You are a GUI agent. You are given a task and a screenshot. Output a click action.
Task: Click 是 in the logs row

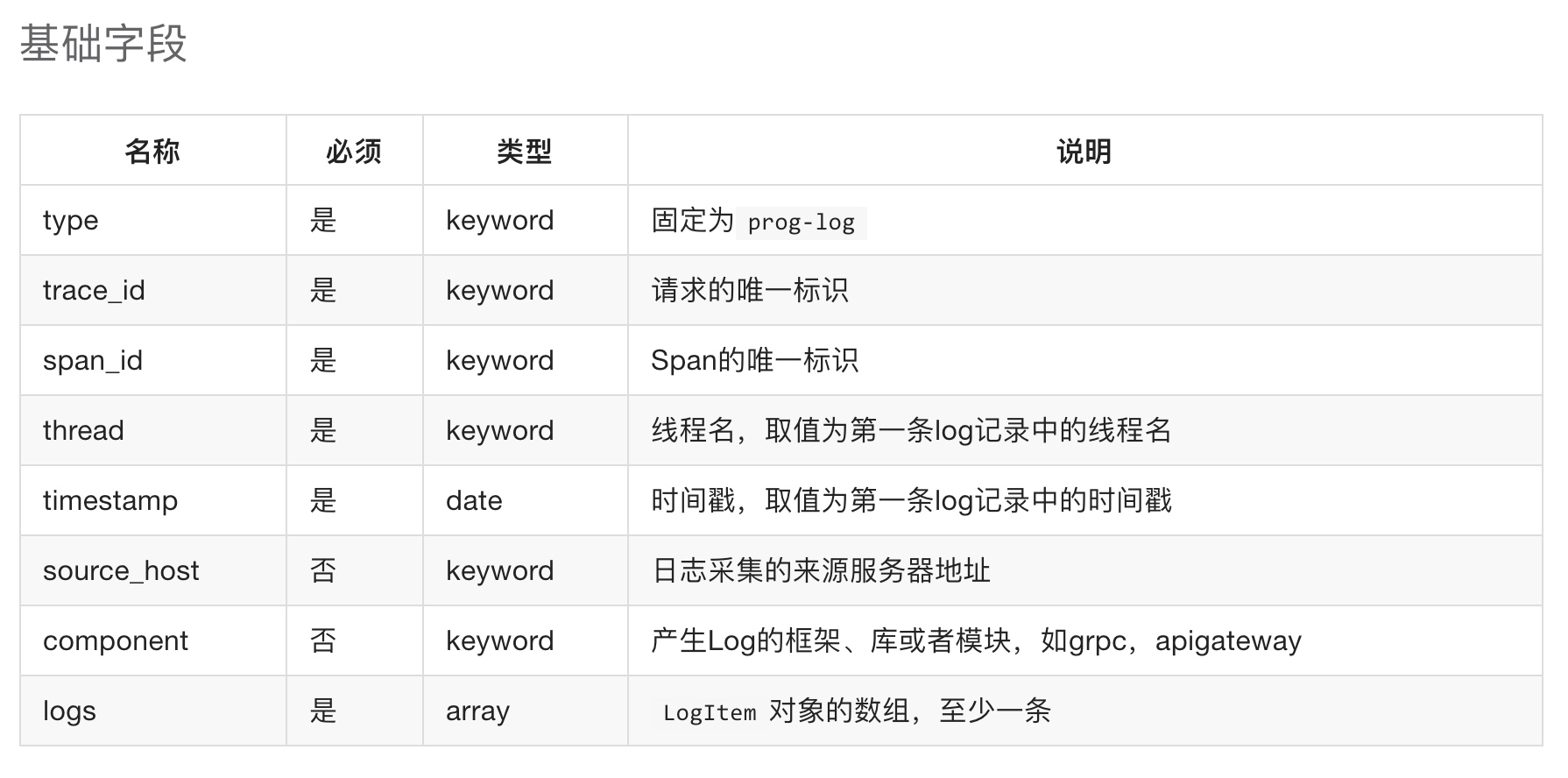coord(323,711)
